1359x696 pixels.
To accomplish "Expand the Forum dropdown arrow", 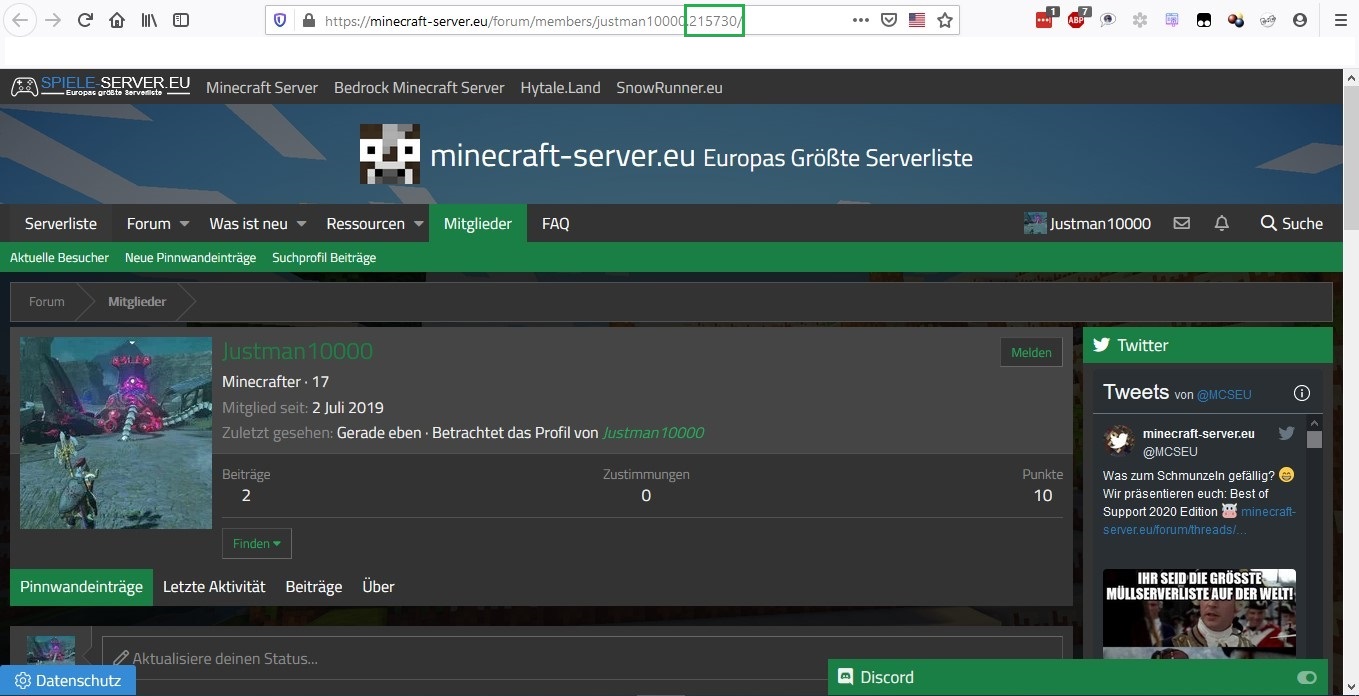I will coord(184,224).
